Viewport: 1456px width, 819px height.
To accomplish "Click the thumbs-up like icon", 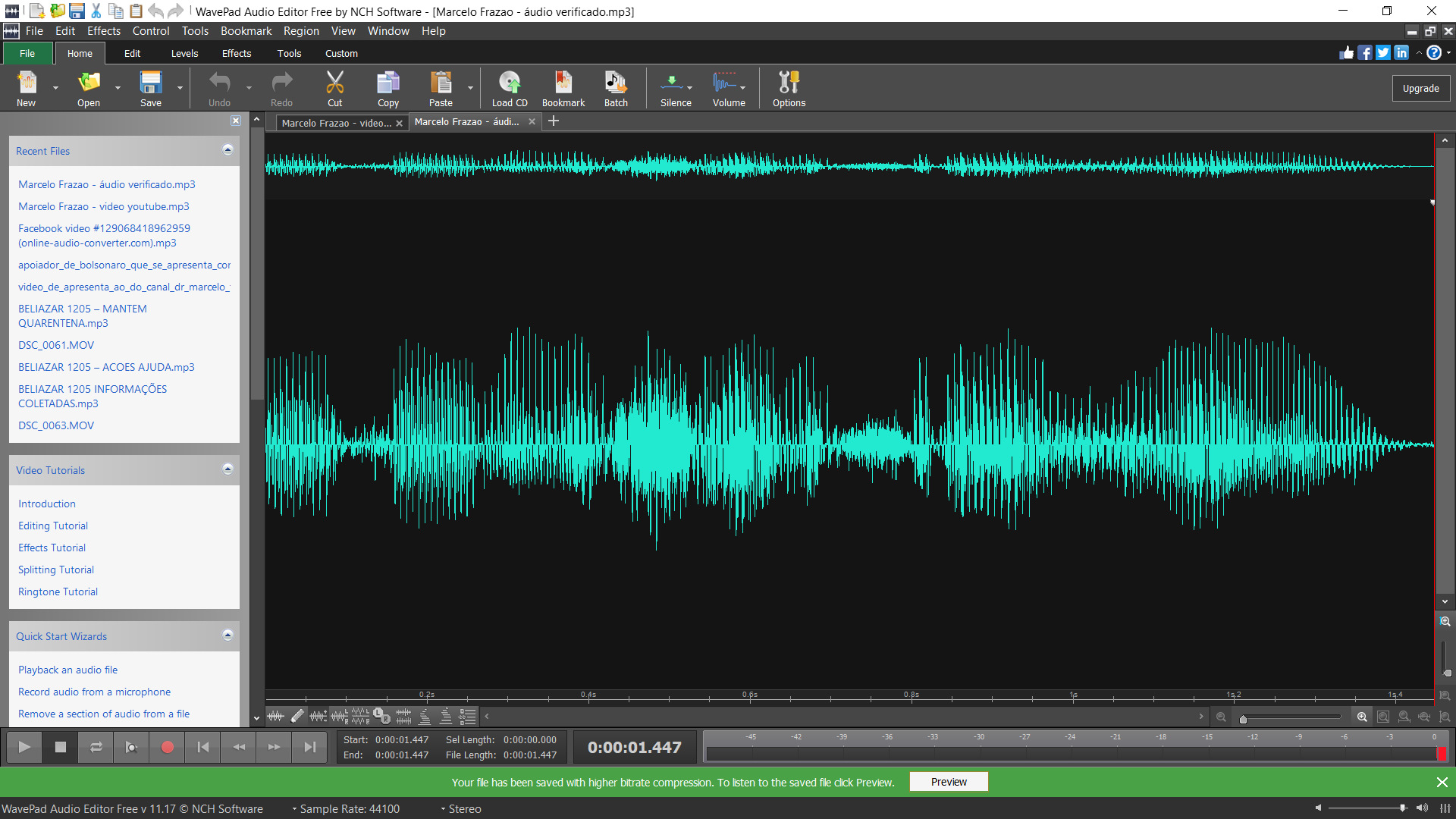I will click(x=1347, y=52).
